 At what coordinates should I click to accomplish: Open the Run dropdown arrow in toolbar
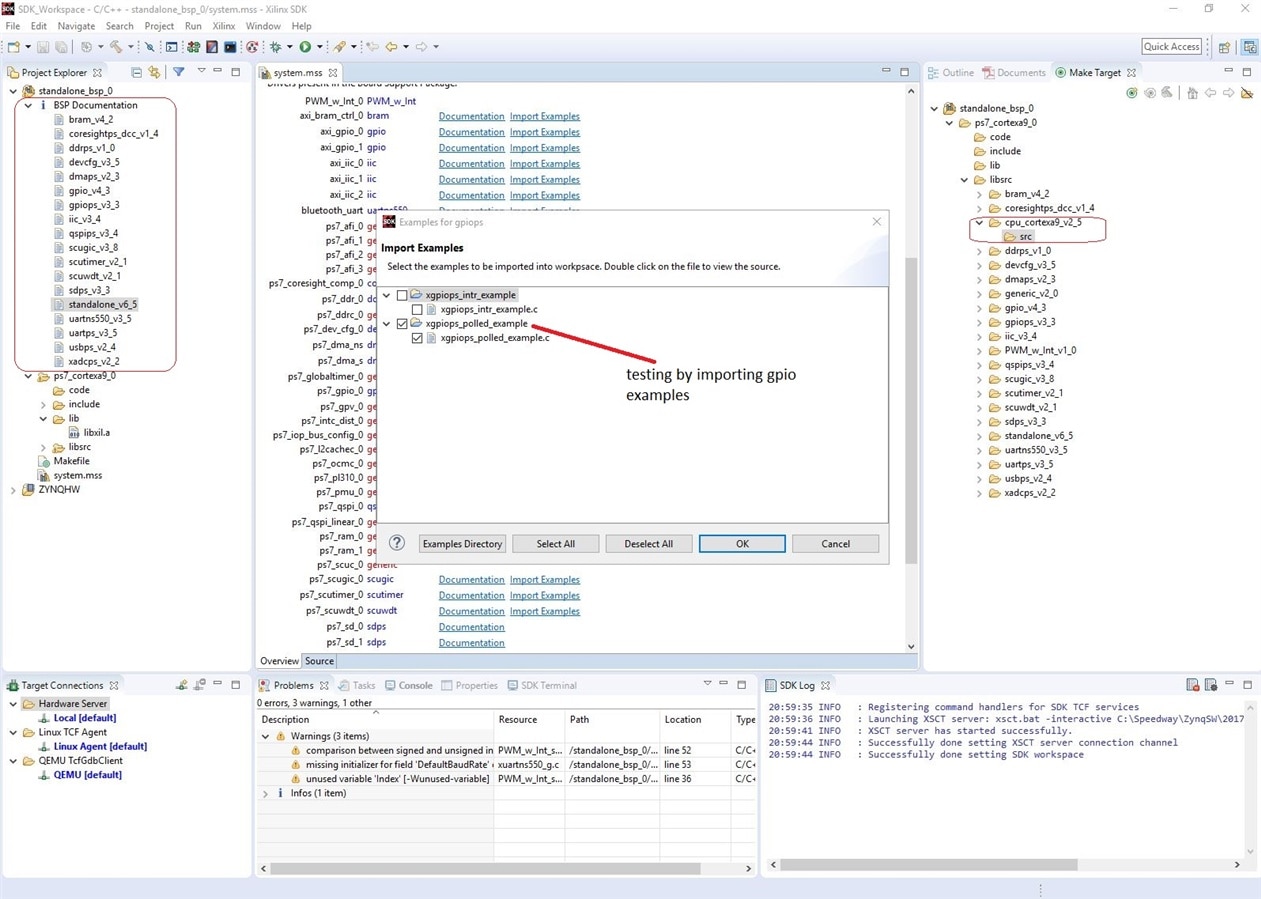[x=319, y=47]
